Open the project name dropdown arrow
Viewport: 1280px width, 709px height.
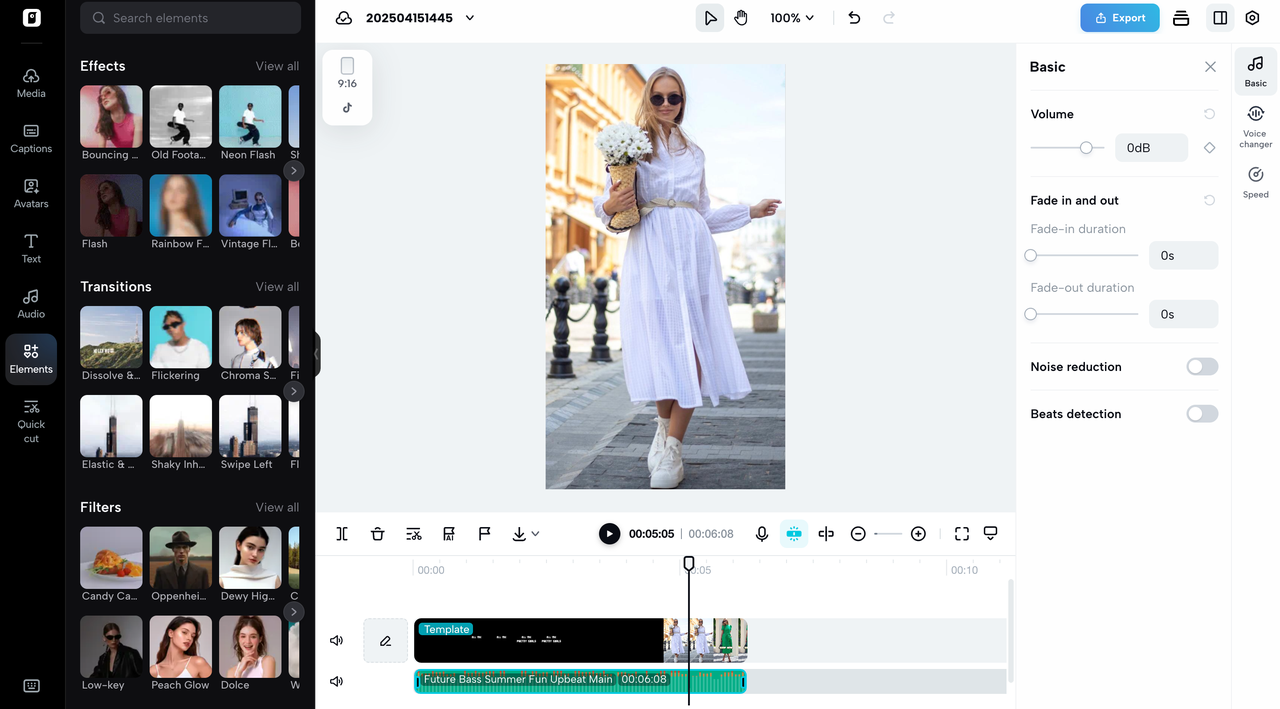(x=470, y=18)
